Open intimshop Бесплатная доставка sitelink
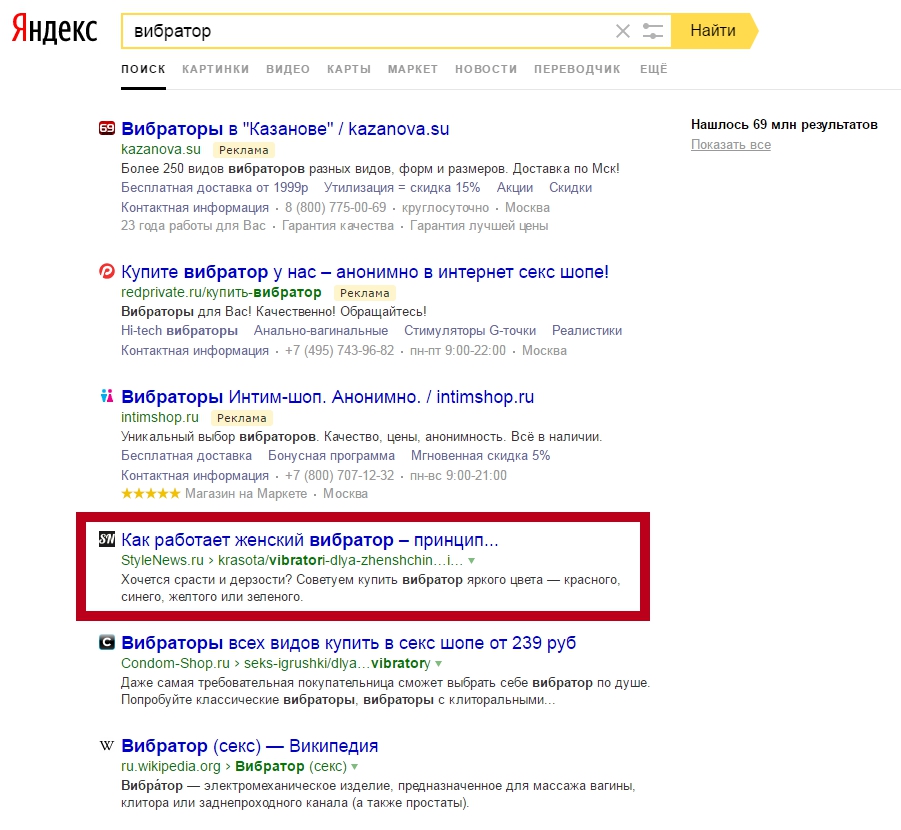Screen dimensions: 901x830 point(186,456)
